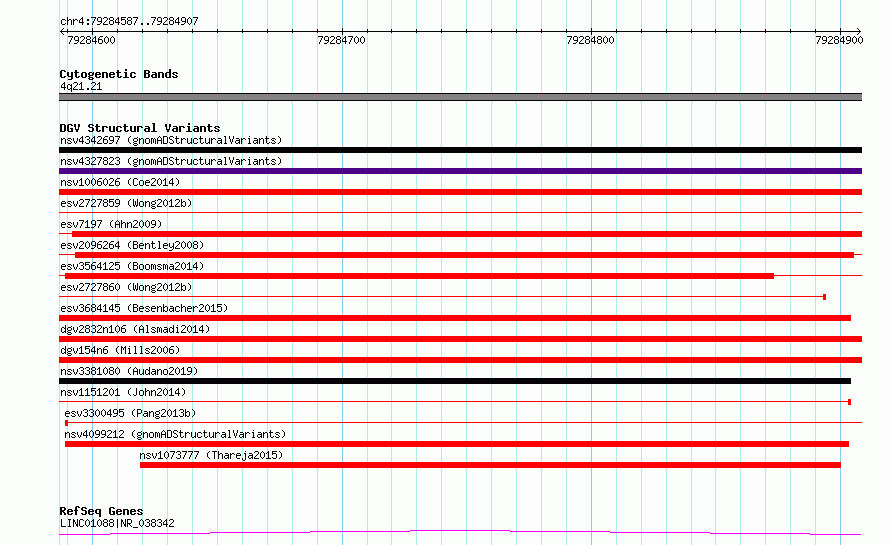
Task: Click the Cytogenetic Bands track title
Action: 119,74
